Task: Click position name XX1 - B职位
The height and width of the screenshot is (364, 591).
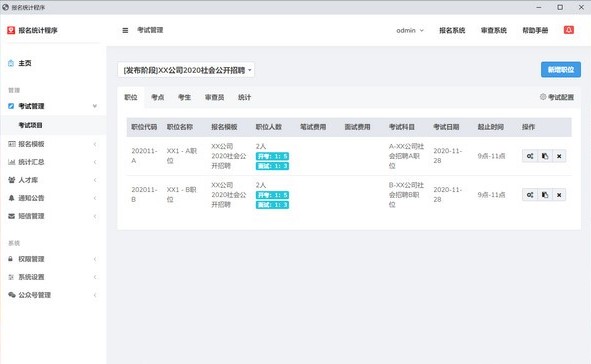Action: click(x=182, y=194)
